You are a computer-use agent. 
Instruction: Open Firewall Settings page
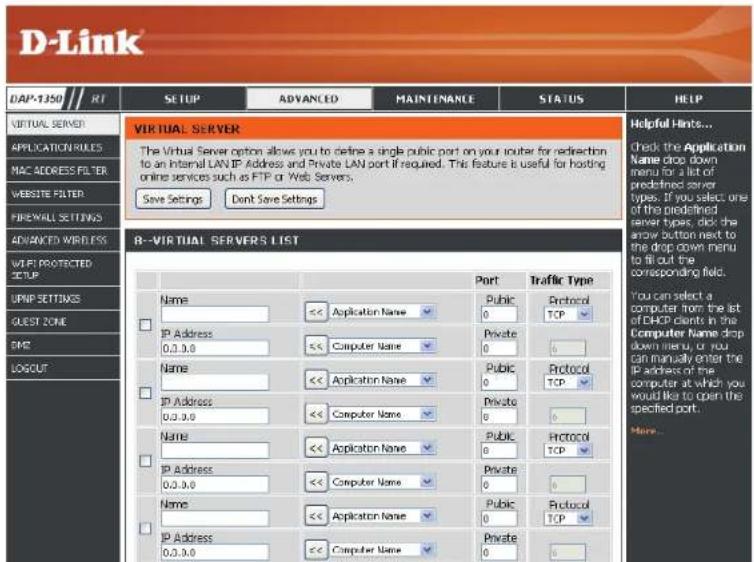63,217
